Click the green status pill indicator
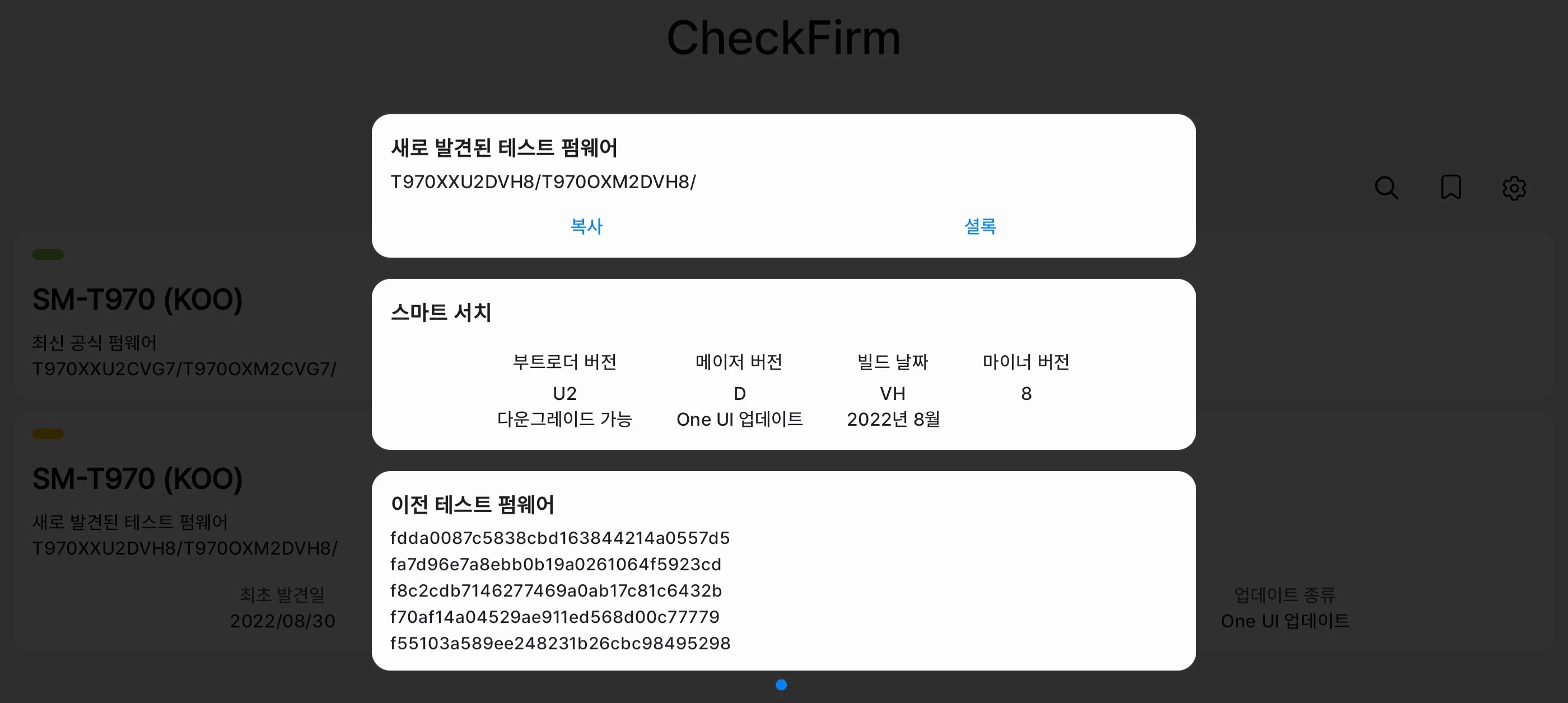1568x703 pixels. 48,254
